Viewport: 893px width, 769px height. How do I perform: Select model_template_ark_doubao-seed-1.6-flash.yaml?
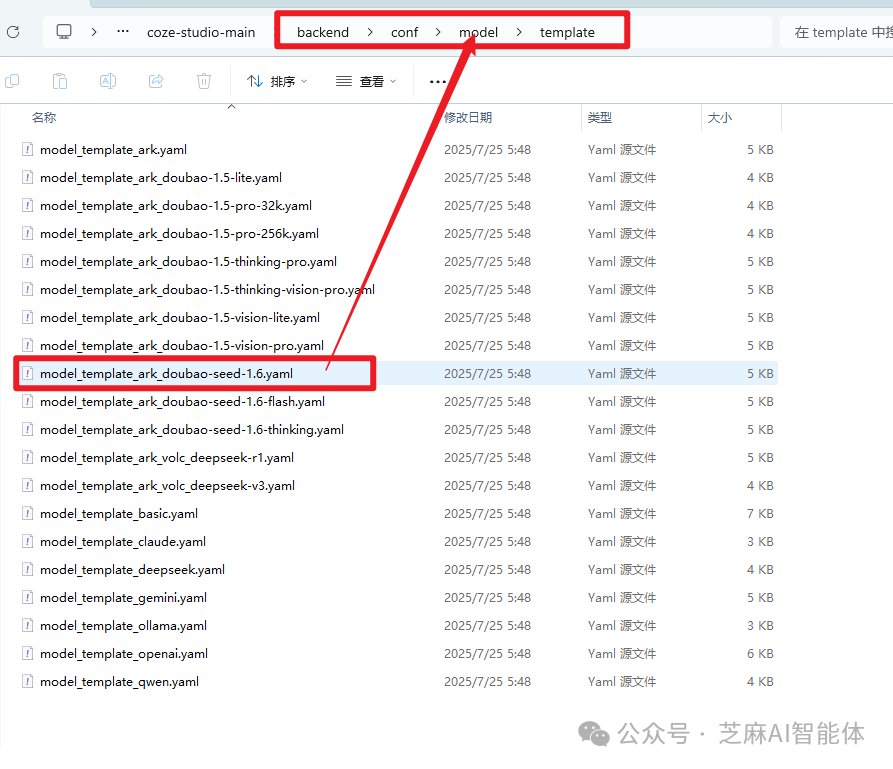182,402
